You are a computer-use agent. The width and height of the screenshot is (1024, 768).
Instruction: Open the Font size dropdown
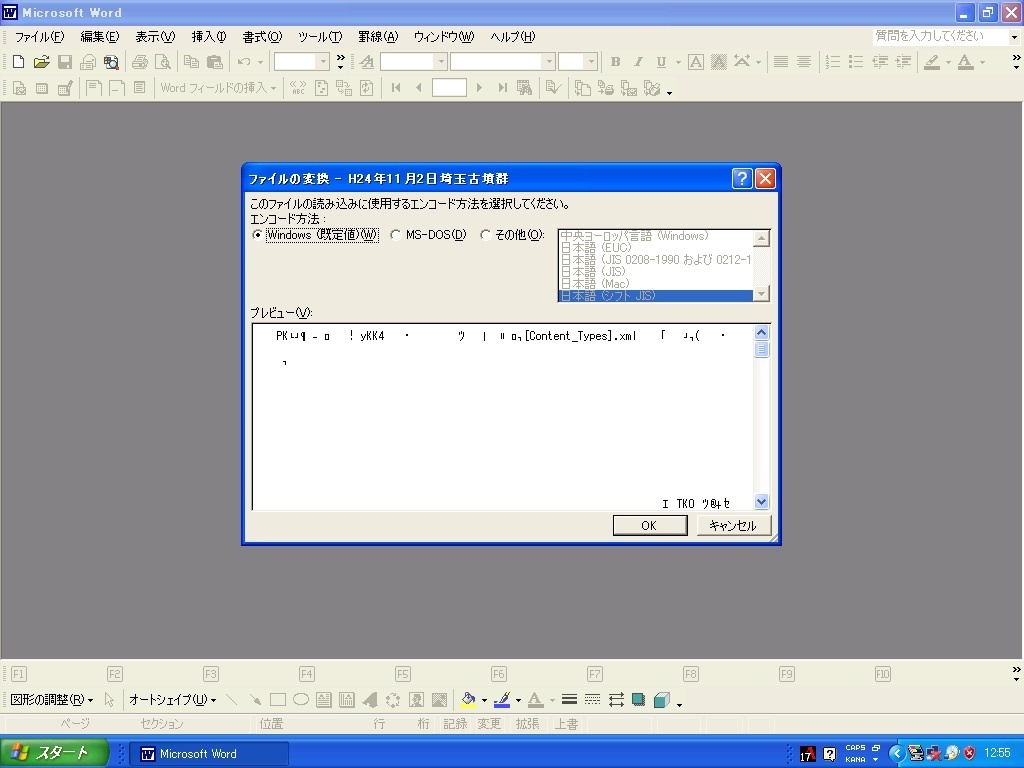pyautogui.click(x=591, y=62)
